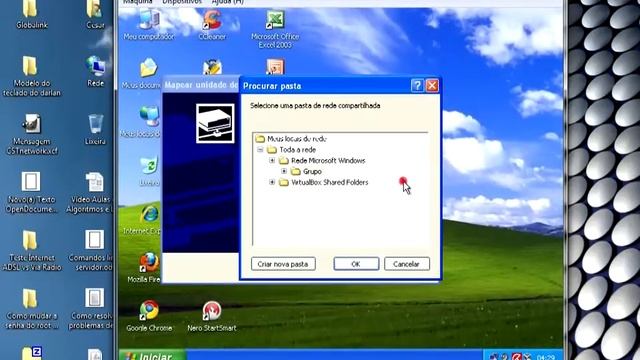Collapse the Toda a rede tree node
Viewport: 640px width, 360px height.
click(x=260, y=150)
